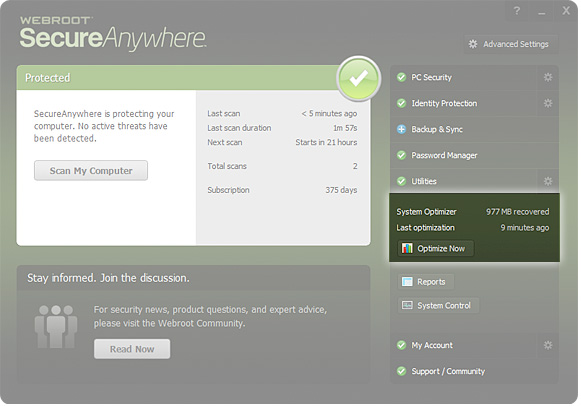The image size is (581, 406).
Task: Click Identity Protection green check icon
Action: tap(401, 103)
